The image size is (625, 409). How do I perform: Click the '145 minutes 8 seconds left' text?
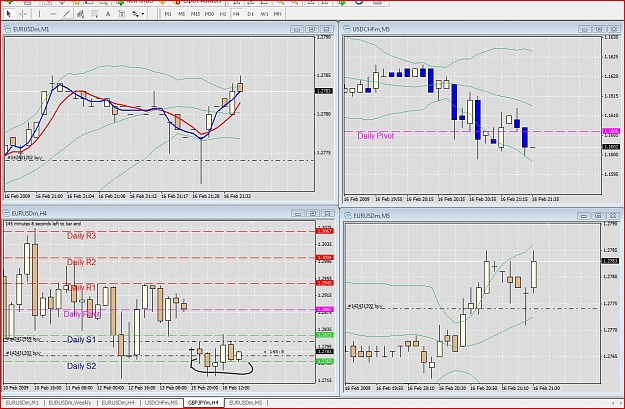pyautogui.click(x=43, y=224)
